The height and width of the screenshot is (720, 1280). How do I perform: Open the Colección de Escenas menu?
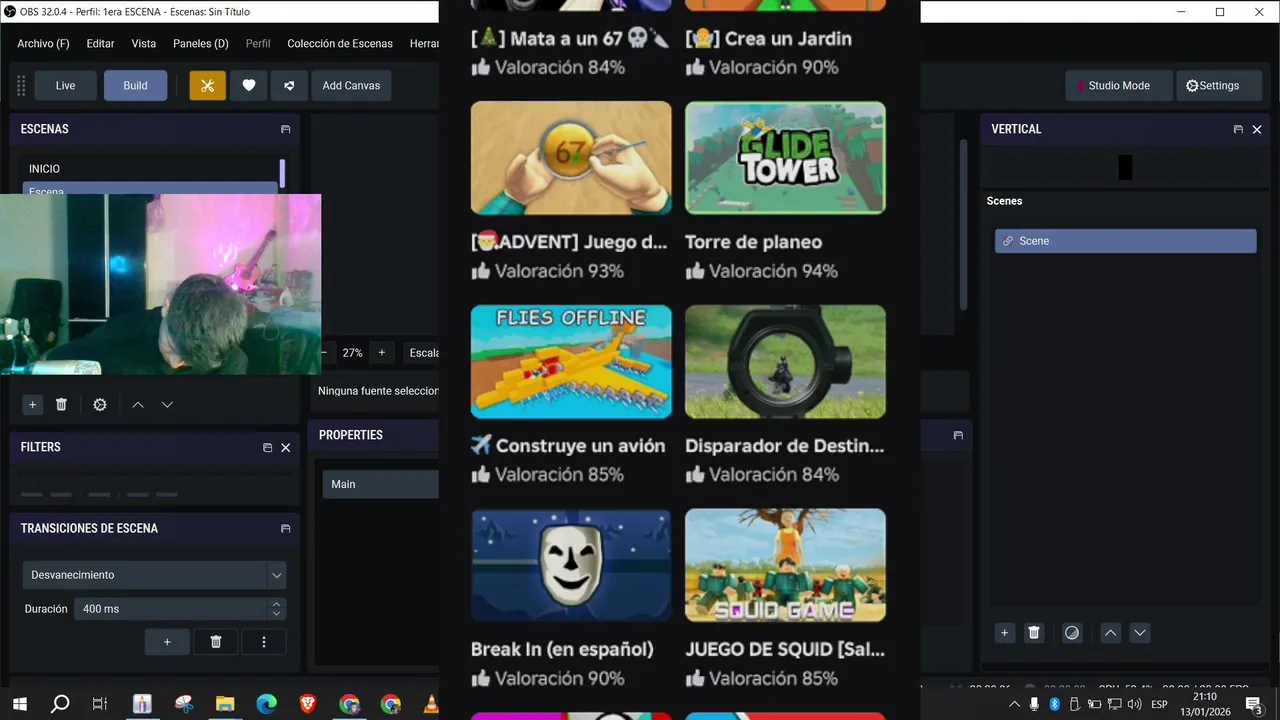[x=340, y=44]
